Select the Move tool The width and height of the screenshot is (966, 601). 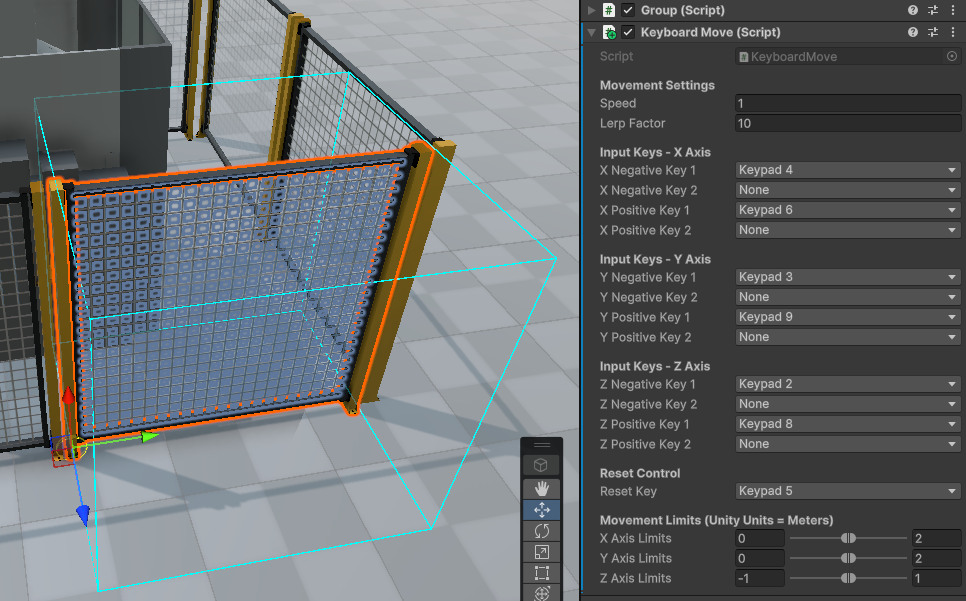(541, 510)
